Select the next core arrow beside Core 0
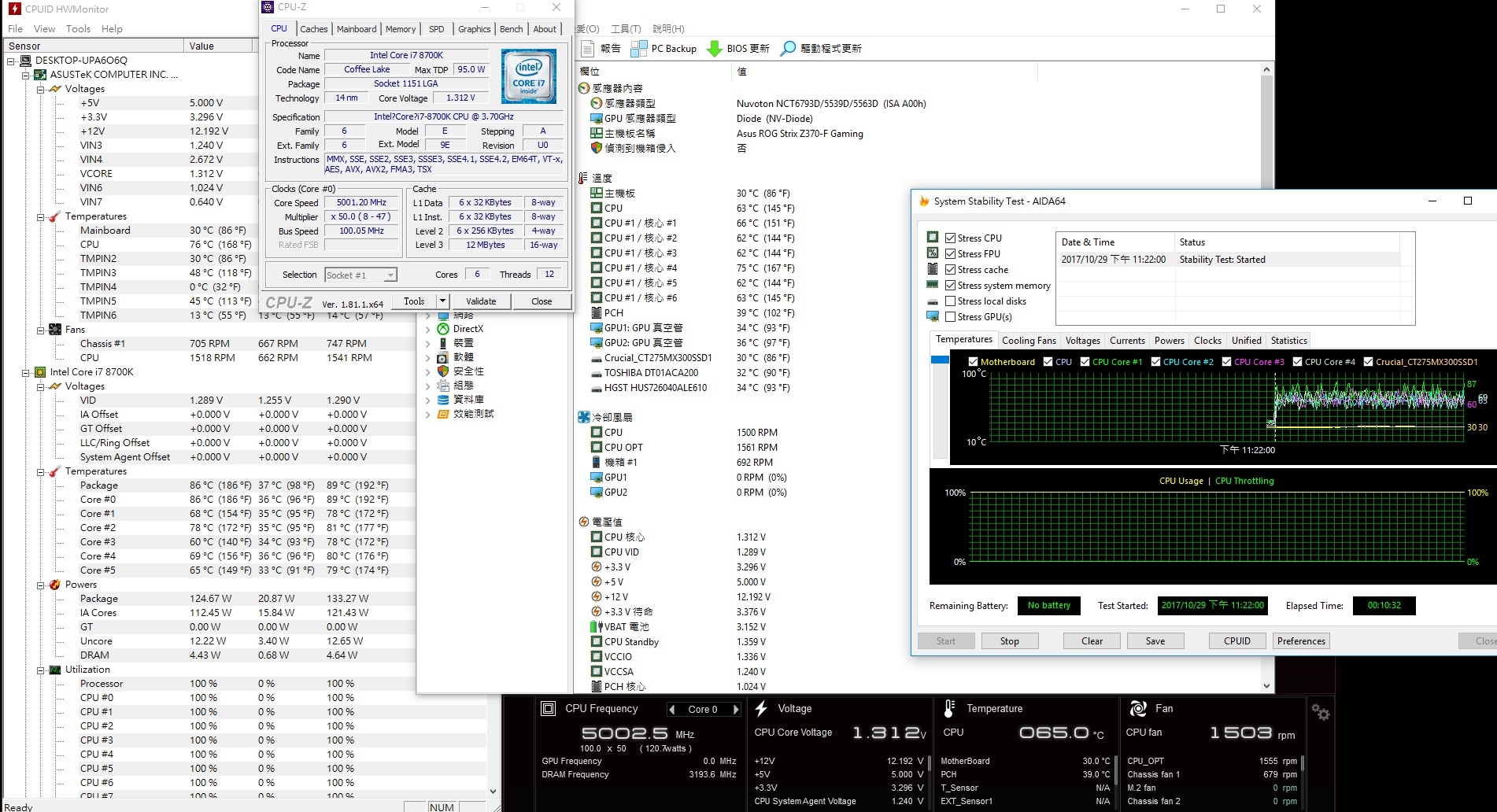The image size is (1497, 812). pos(736,709)
